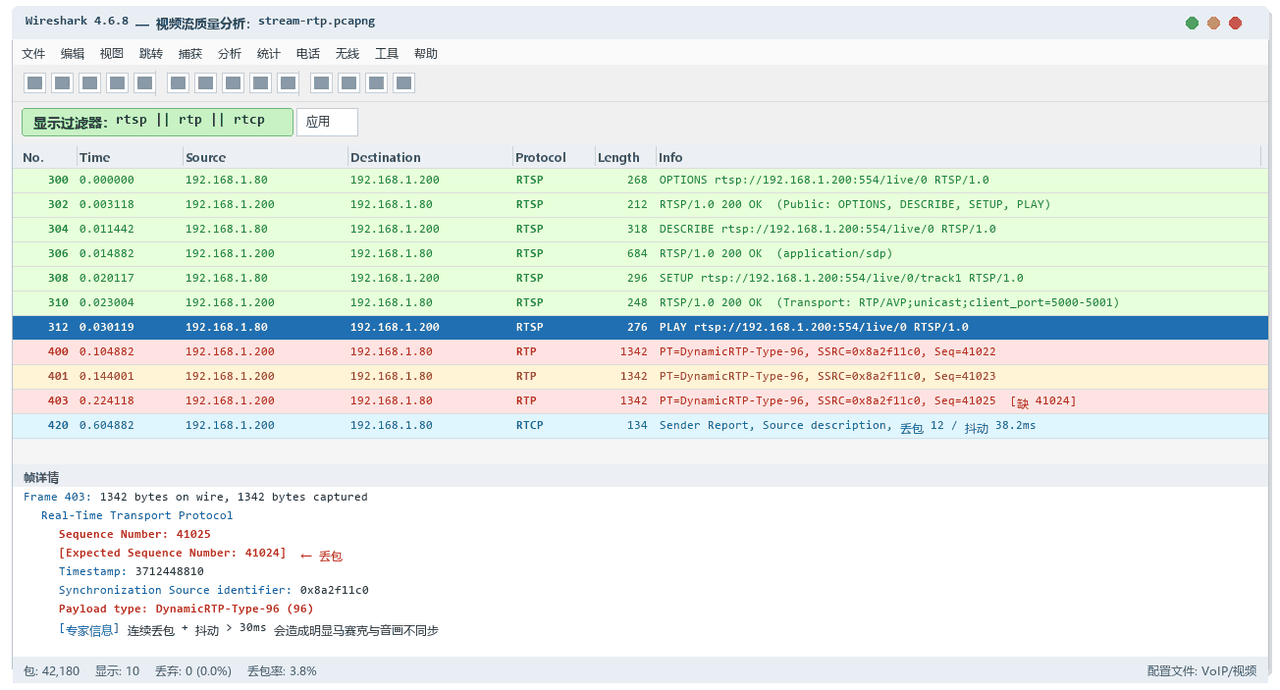
Task: Expand the Frame 403 detail line
Action: (196, 497)
